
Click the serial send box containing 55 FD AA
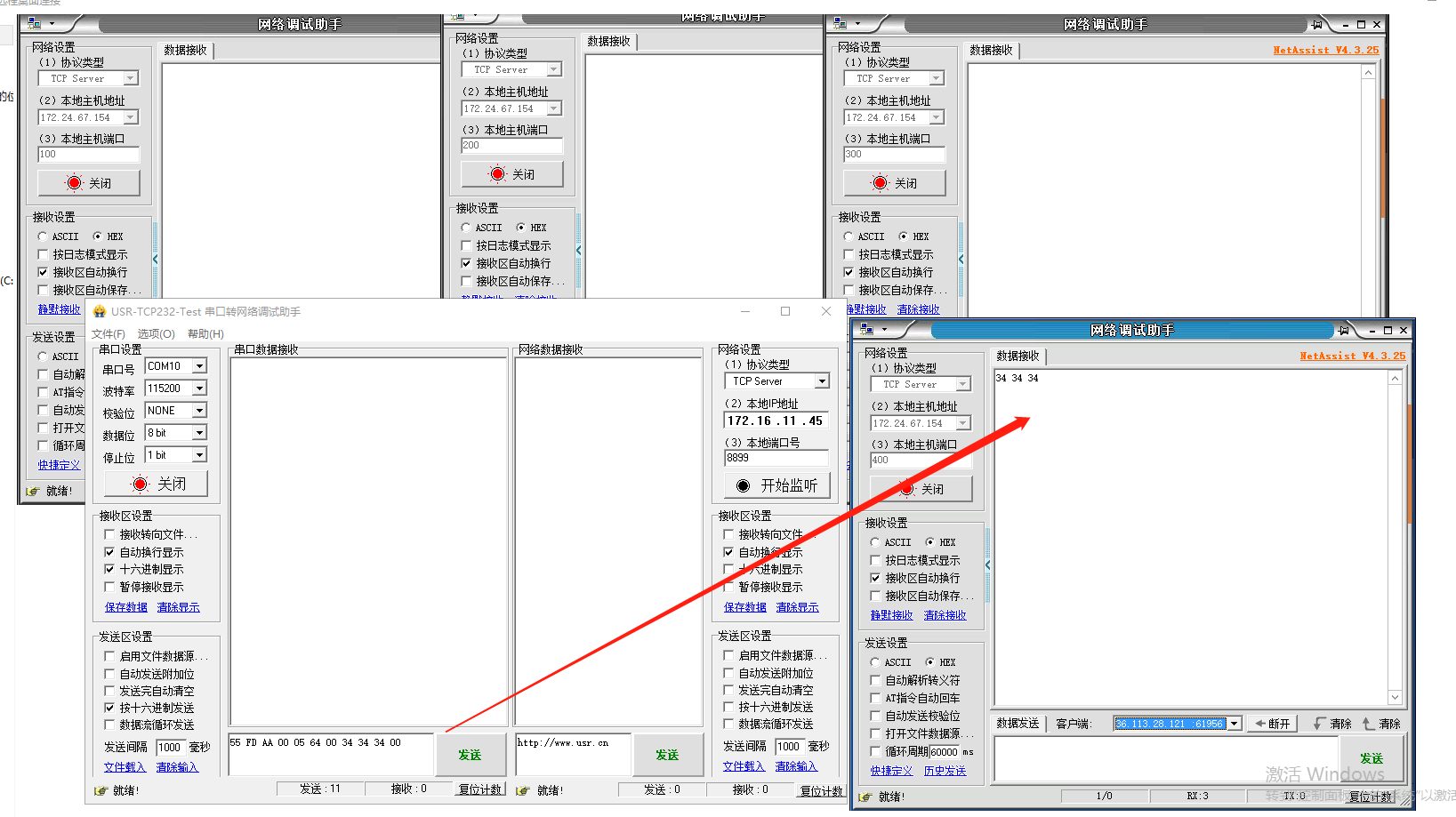331,755
